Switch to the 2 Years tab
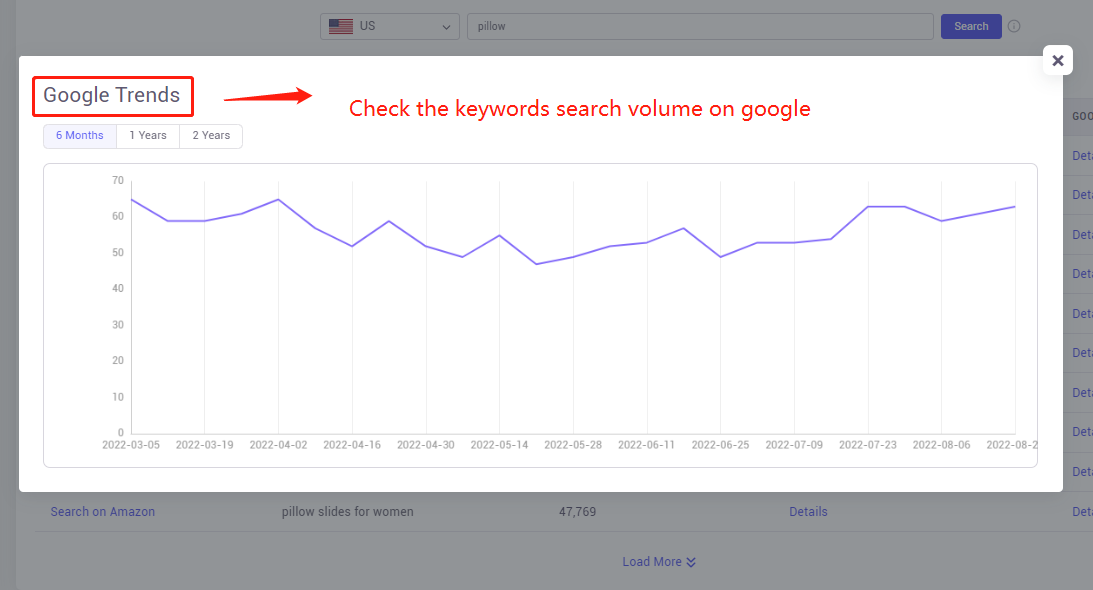This screenshot has height=590, width=1093. tap(211, 136)
